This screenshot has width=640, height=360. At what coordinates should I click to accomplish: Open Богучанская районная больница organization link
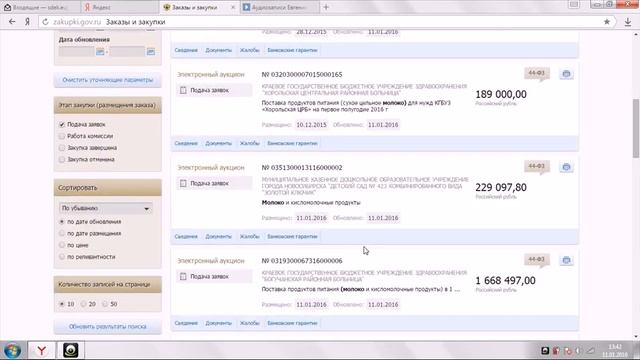(364, 276)
